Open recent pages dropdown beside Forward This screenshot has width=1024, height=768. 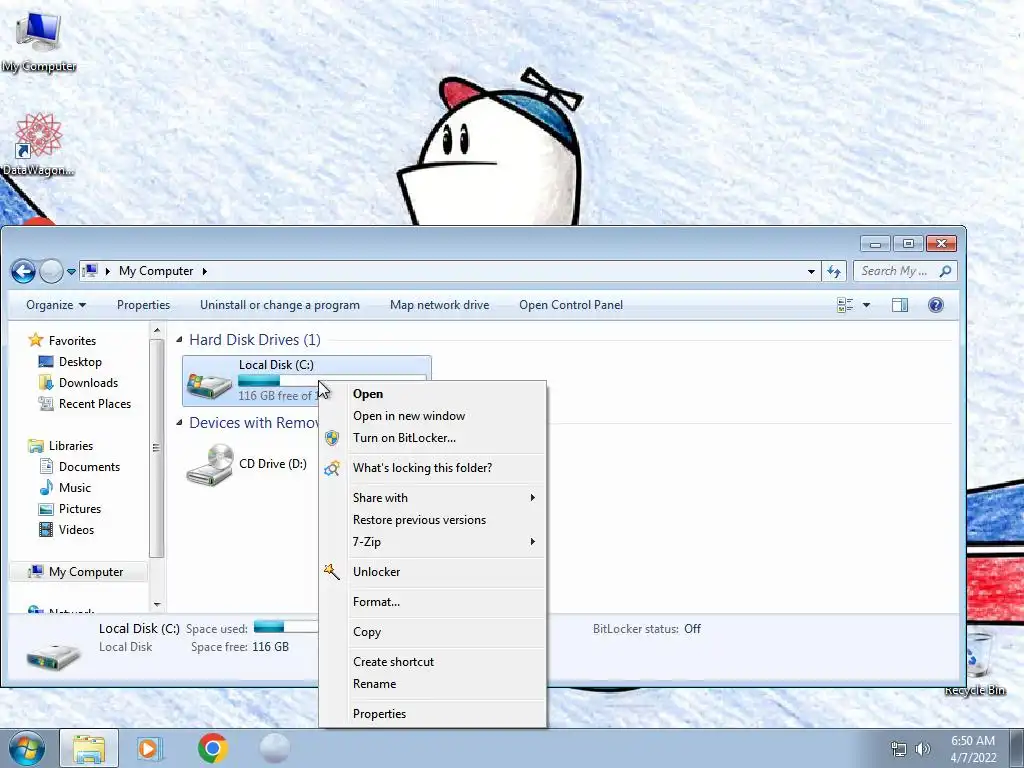tap(71, 272)
